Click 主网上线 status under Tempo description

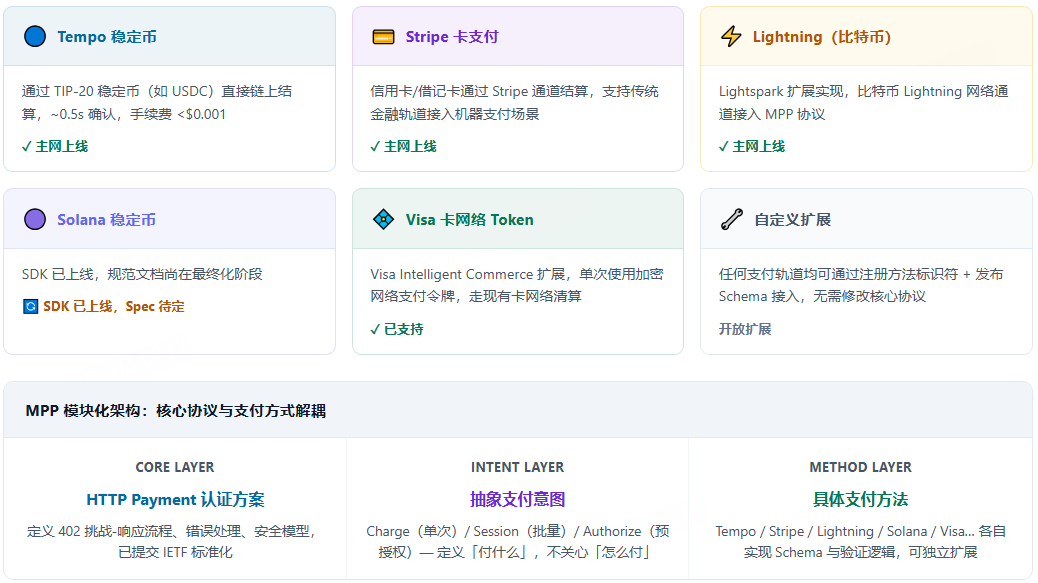point(55,146)
